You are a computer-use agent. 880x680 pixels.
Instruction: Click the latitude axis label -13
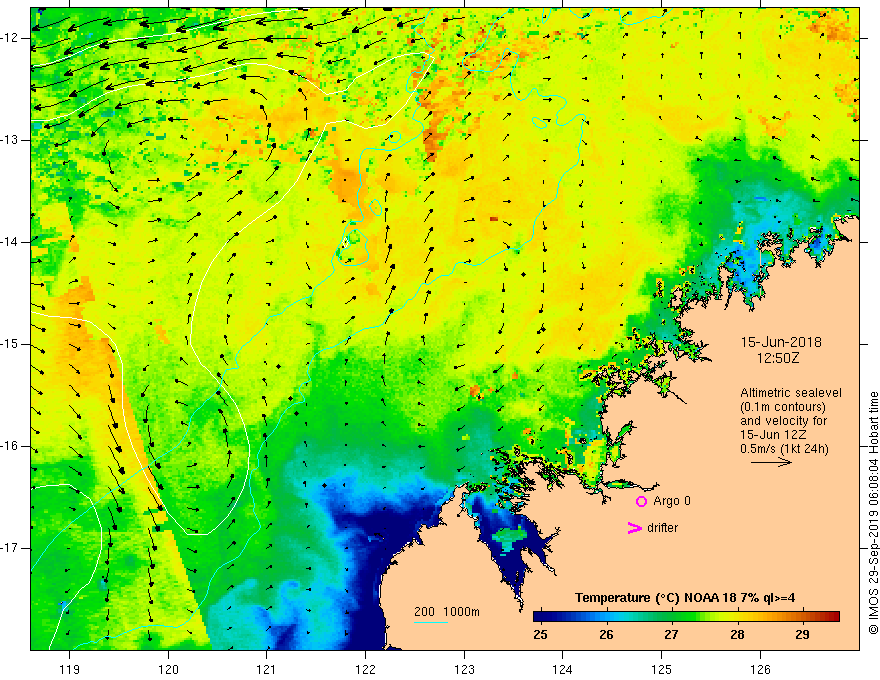11,140
